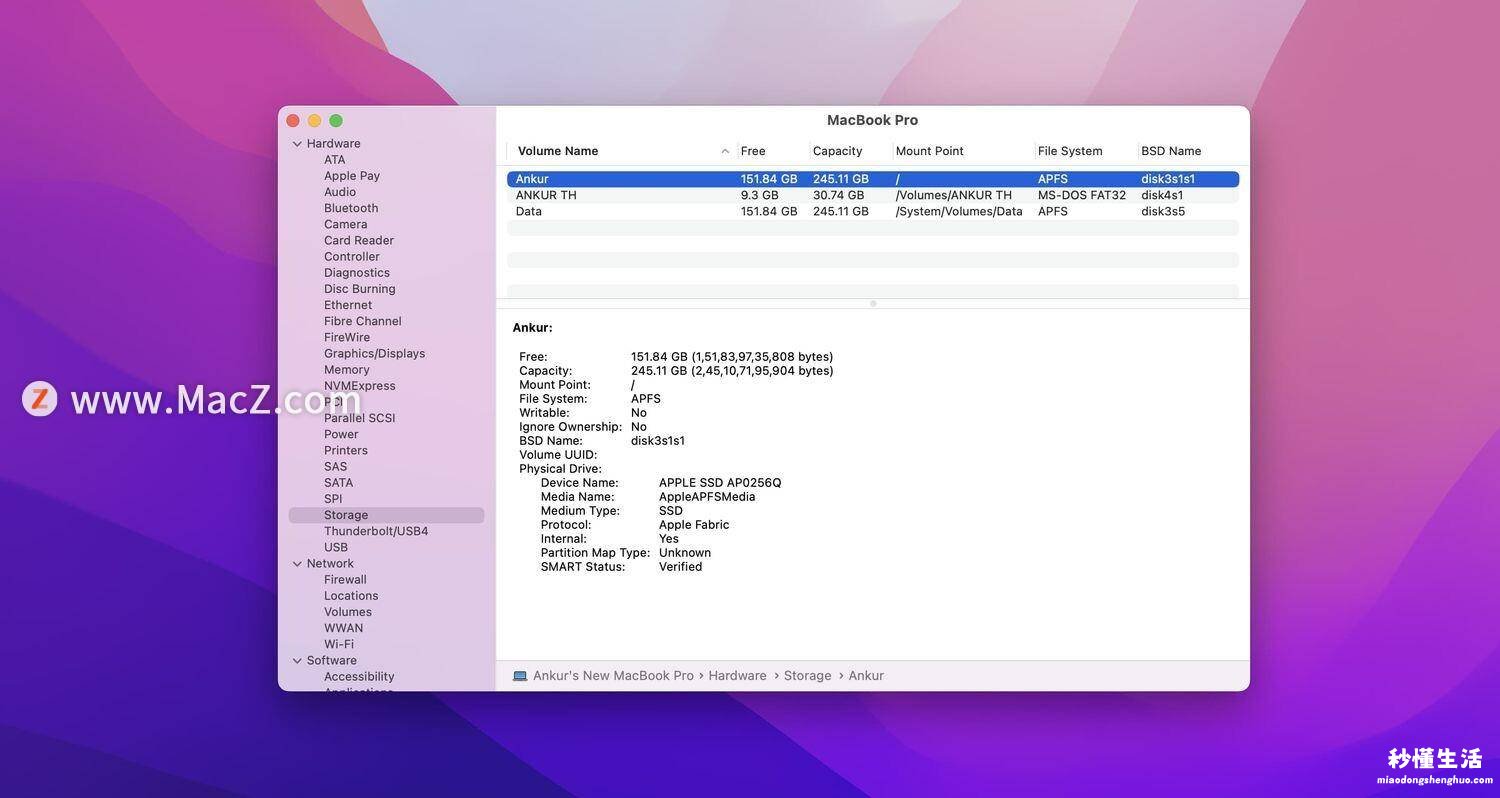
Task: Select Accessibility under Software
Action: (358, 677)
